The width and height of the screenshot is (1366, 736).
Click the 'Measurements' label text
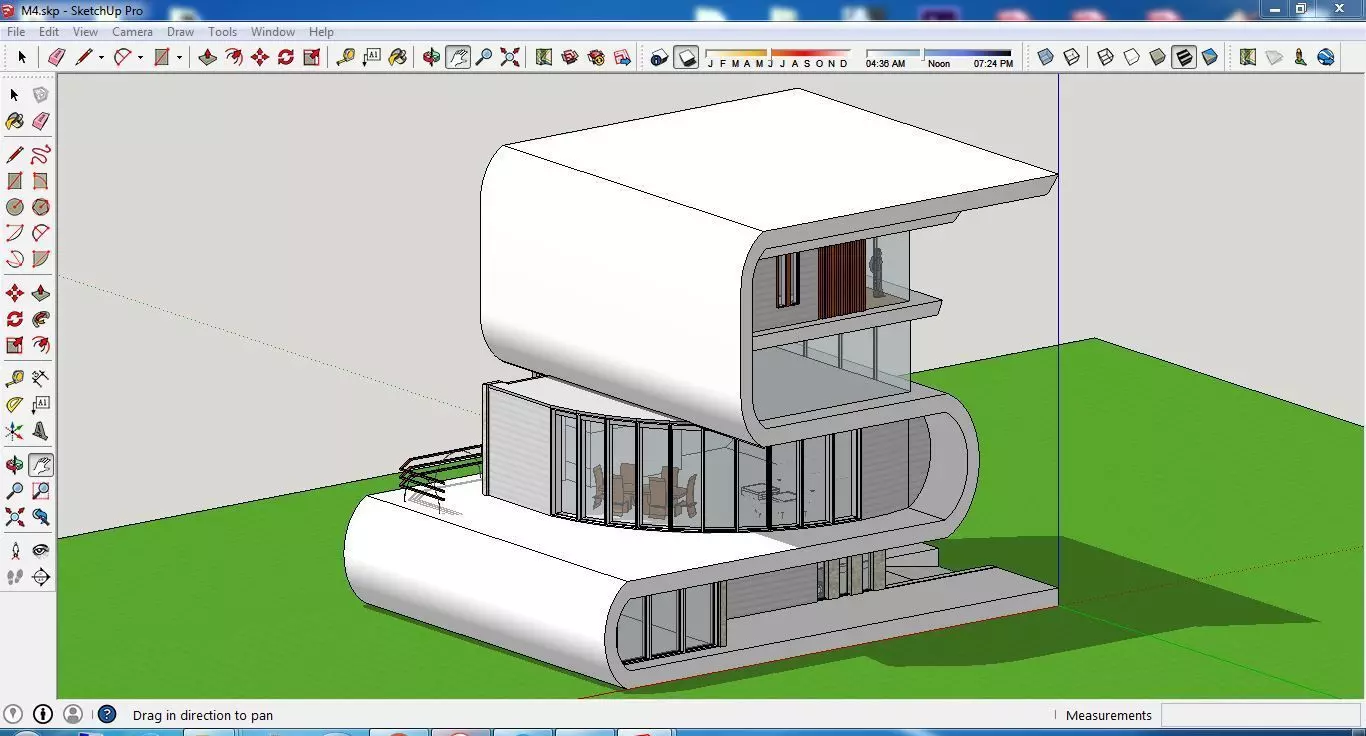tap(1109, 715)
